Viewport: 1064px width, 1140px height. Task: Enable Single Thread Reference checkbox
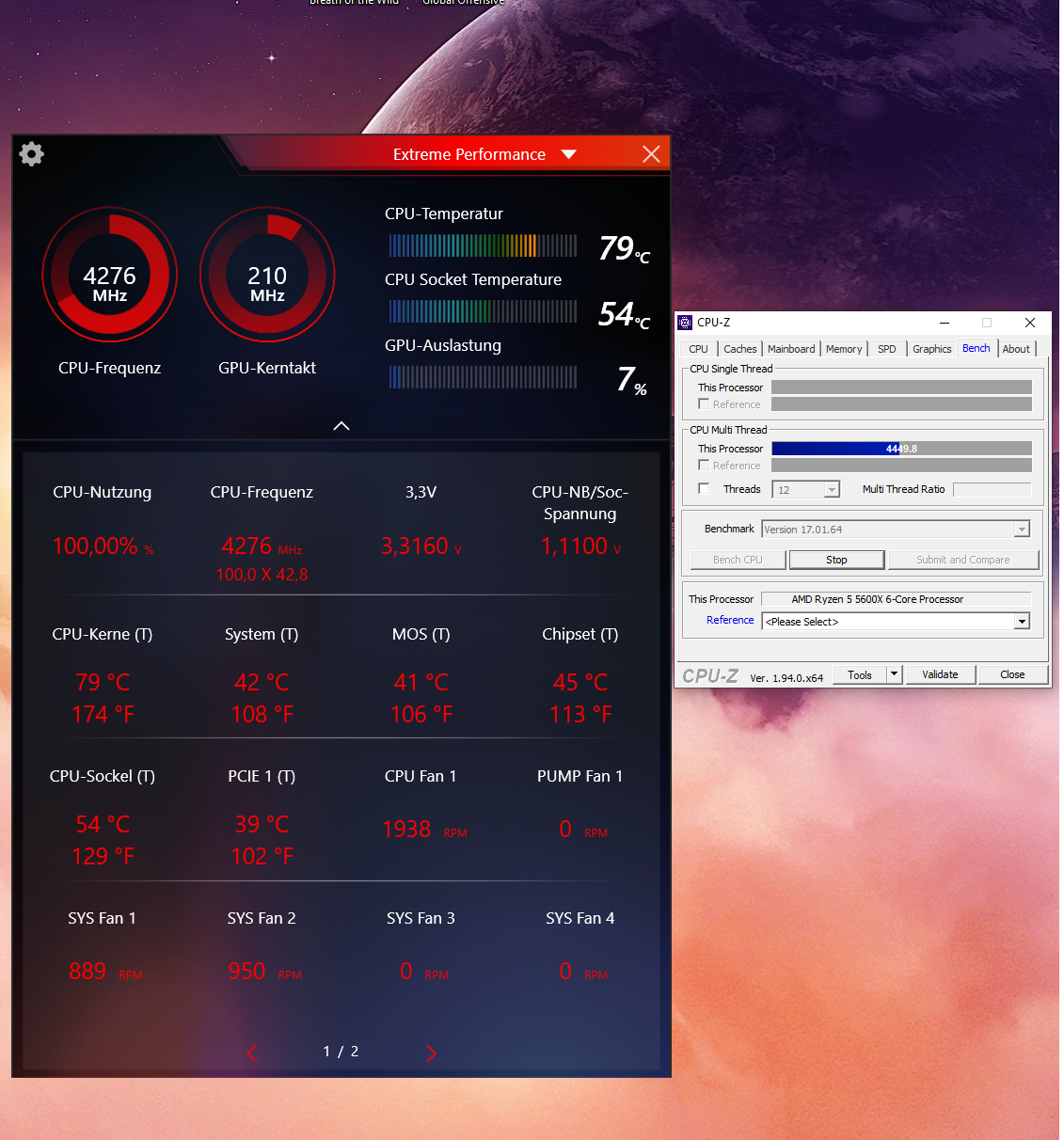(704, 404)
